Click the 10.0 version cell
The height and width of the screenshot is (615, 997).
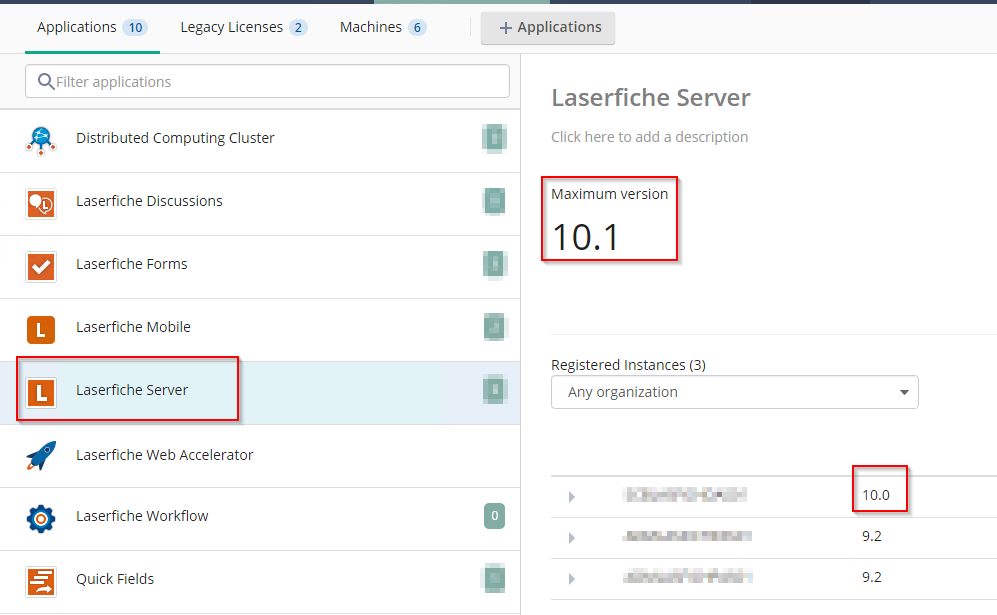tap(876, 495)
